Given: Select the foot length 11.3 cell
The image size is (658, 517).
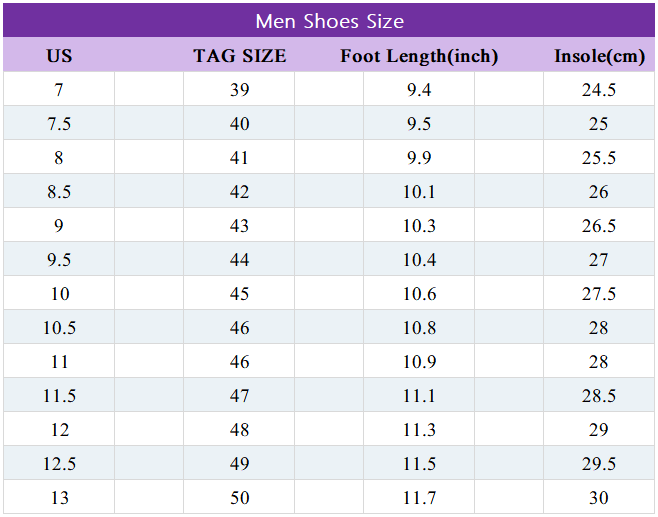Looking at the screenshot, I should (419, 430).
